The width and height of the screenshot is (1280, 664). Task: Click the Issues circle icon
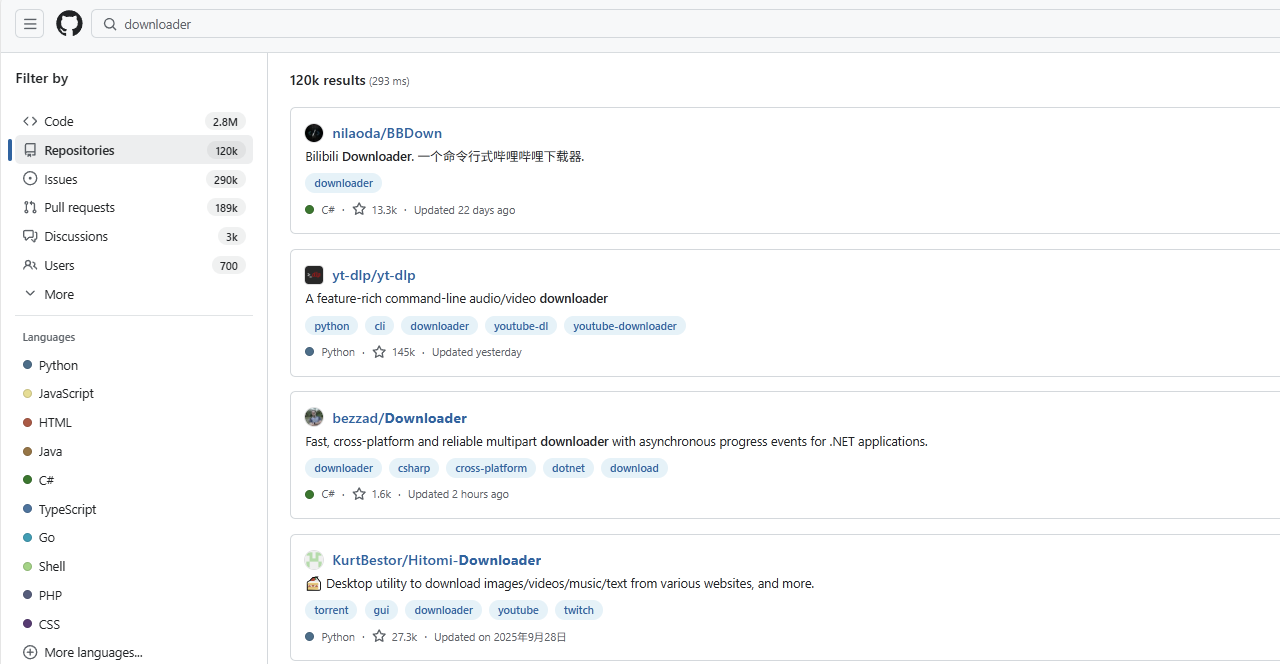point(30,179)
